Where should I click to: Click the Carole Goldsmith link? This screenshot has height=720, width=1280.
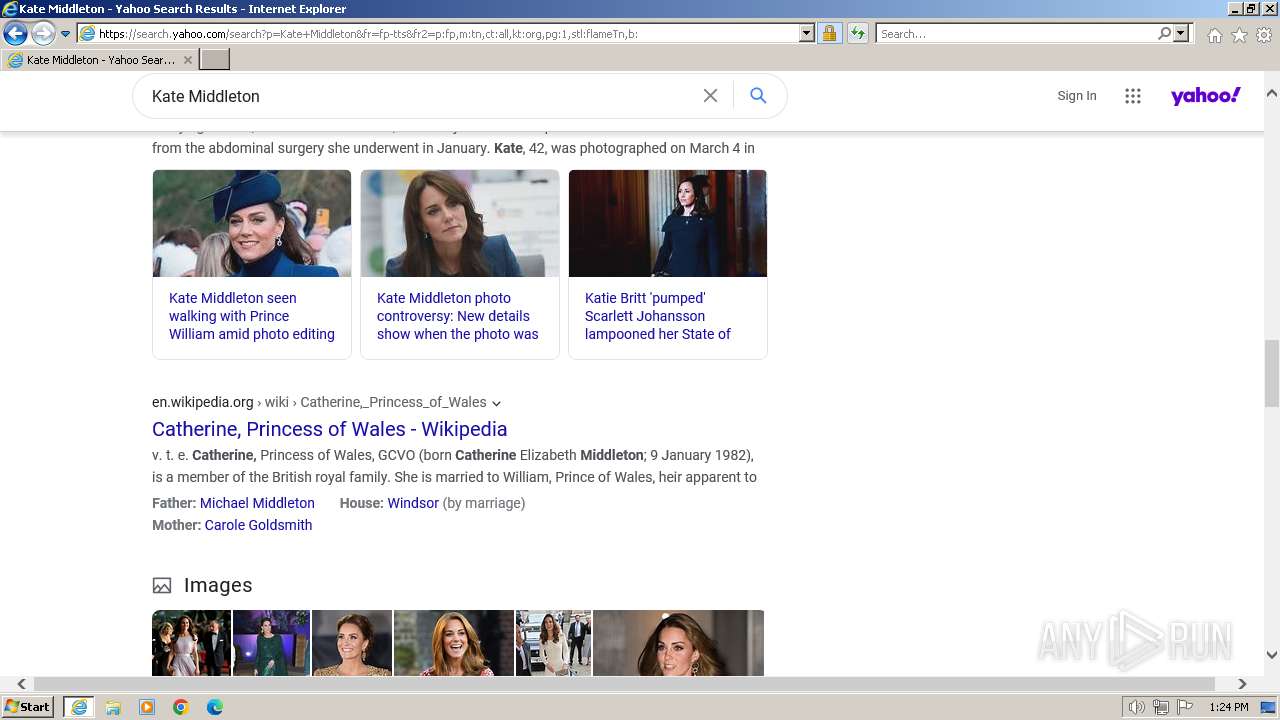coord(258,525)
